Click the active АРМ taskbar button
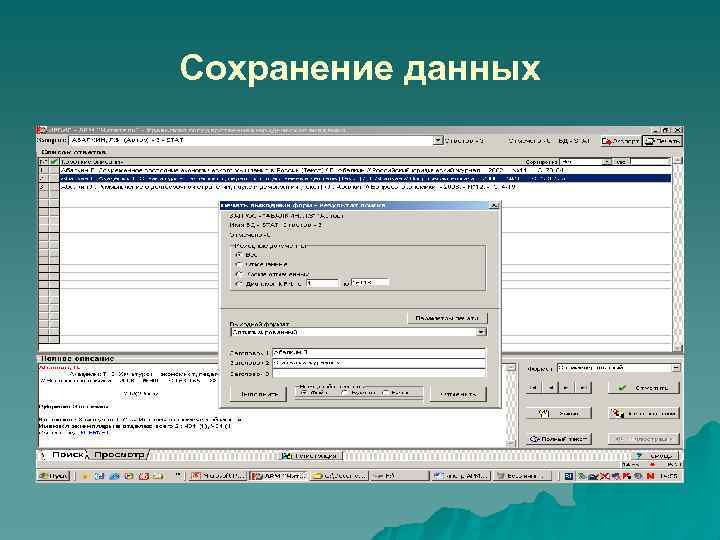Screen dimensions: 720x540 click(278, 476)
